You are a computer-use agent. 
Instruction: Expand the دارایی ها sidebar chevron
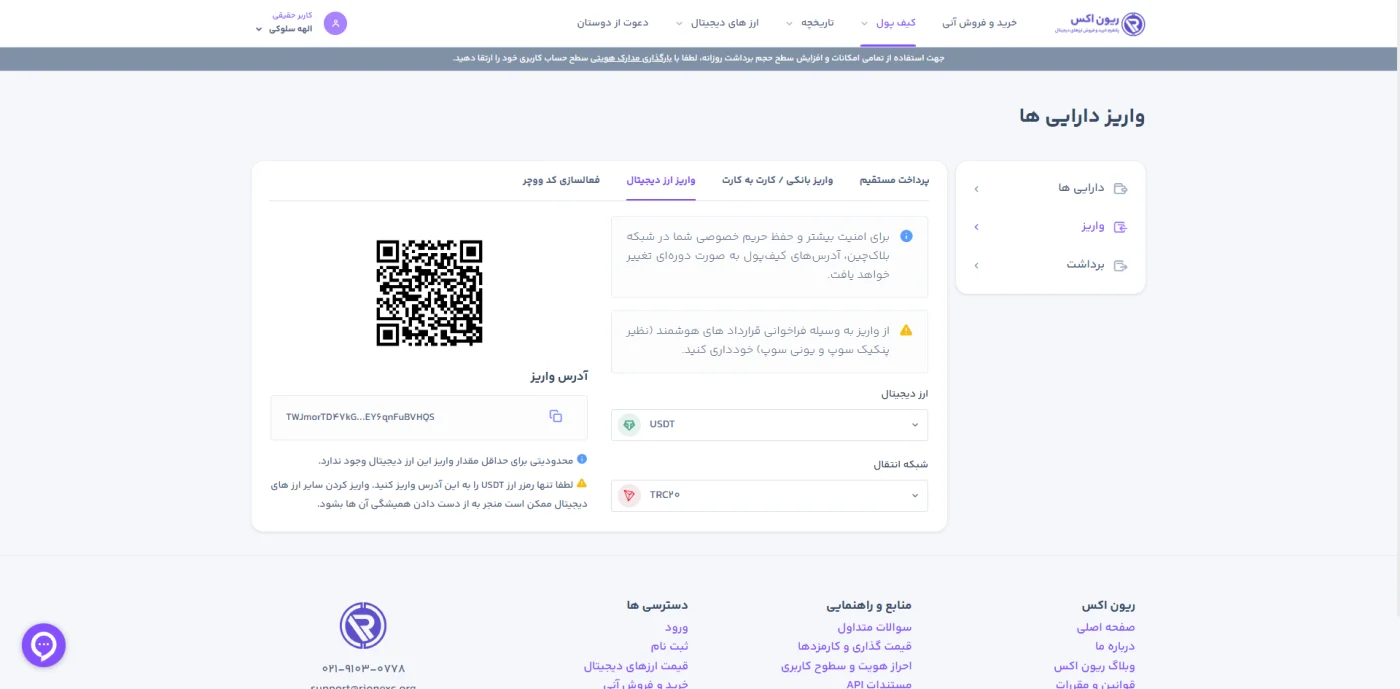[976, 189]
